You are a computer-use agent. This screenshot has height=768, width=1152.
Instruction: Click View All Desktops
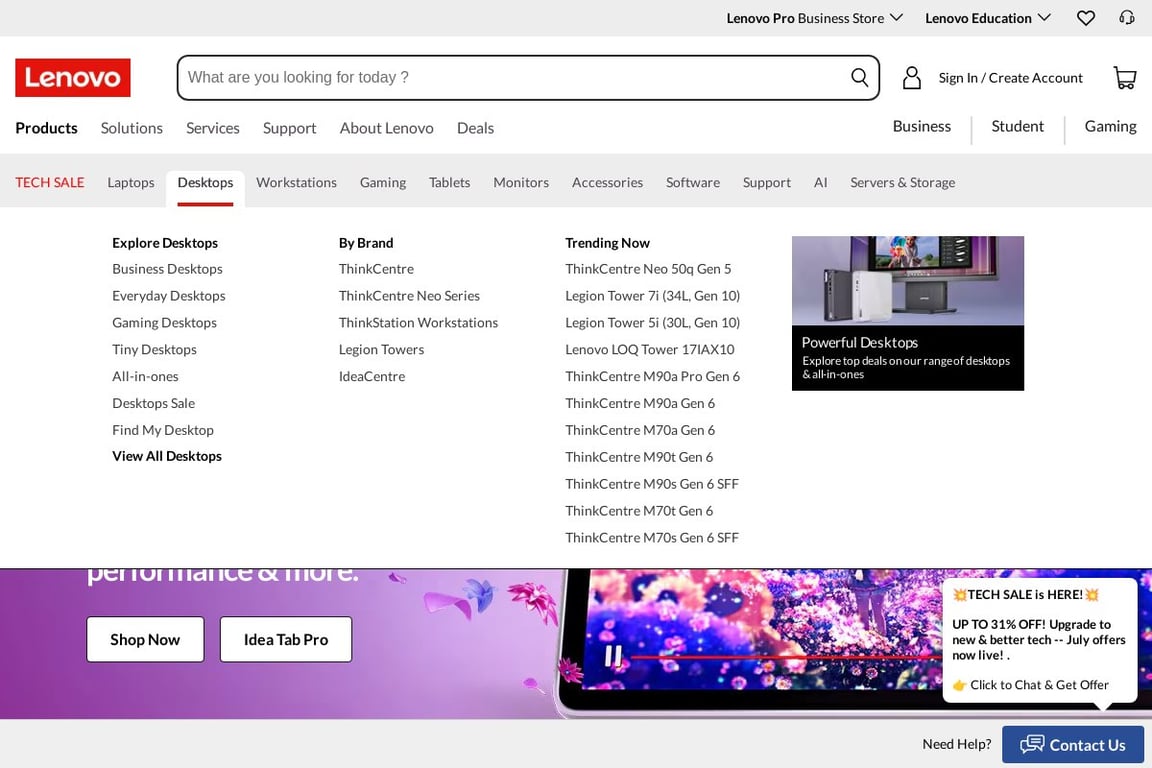(167, 456)
